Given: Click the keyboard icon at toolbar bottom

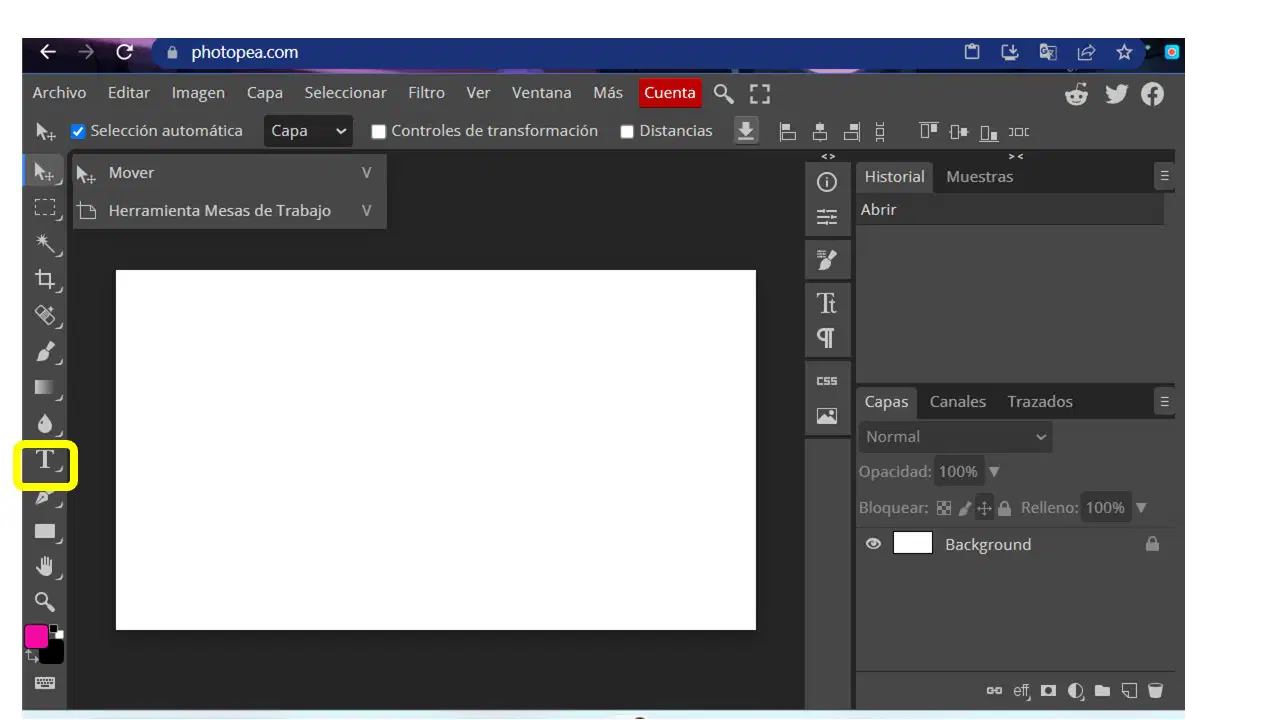Looking at the screenshot, I should [45, 683].
